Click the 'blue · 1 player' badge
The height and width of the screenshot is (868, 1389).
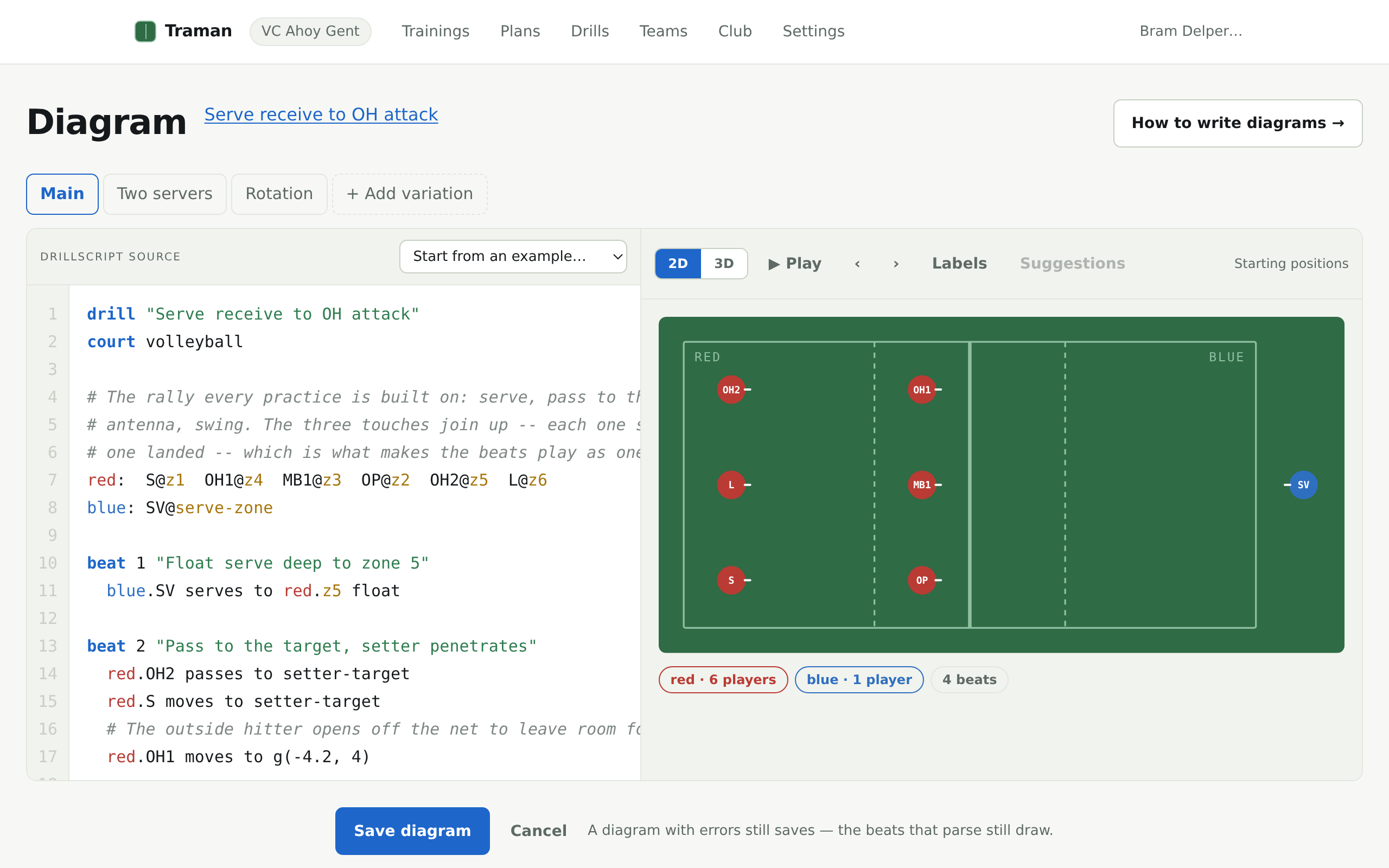(x=859, y=680)
